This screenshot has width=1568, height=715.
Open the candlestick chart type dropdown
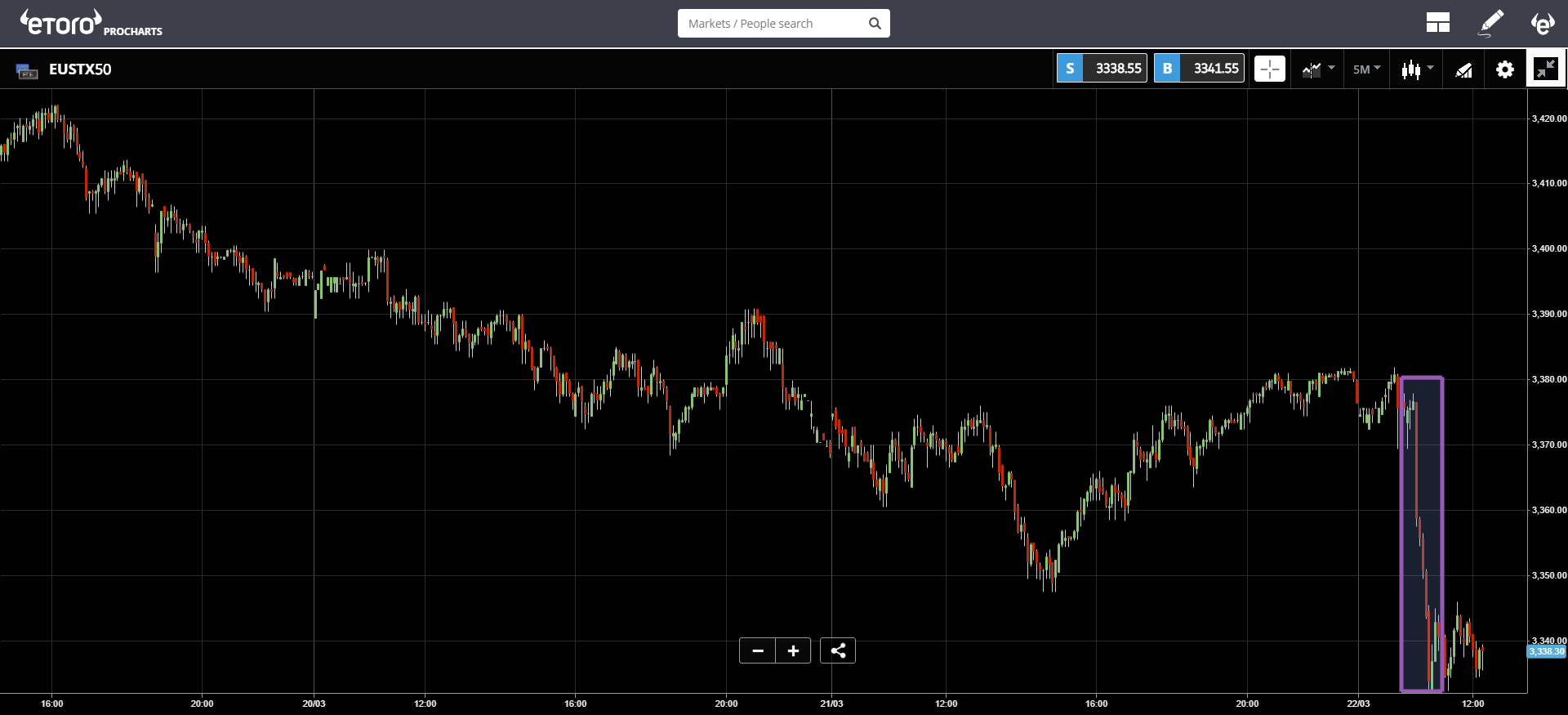(x=1417, y=69)
